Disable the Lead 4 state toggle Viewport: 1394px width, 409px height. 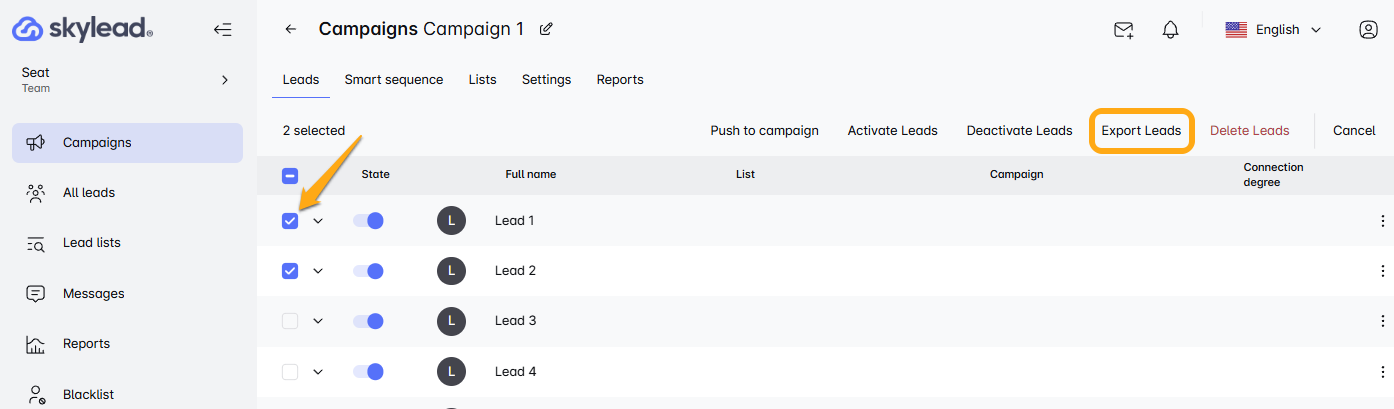[x=369, y=372]
